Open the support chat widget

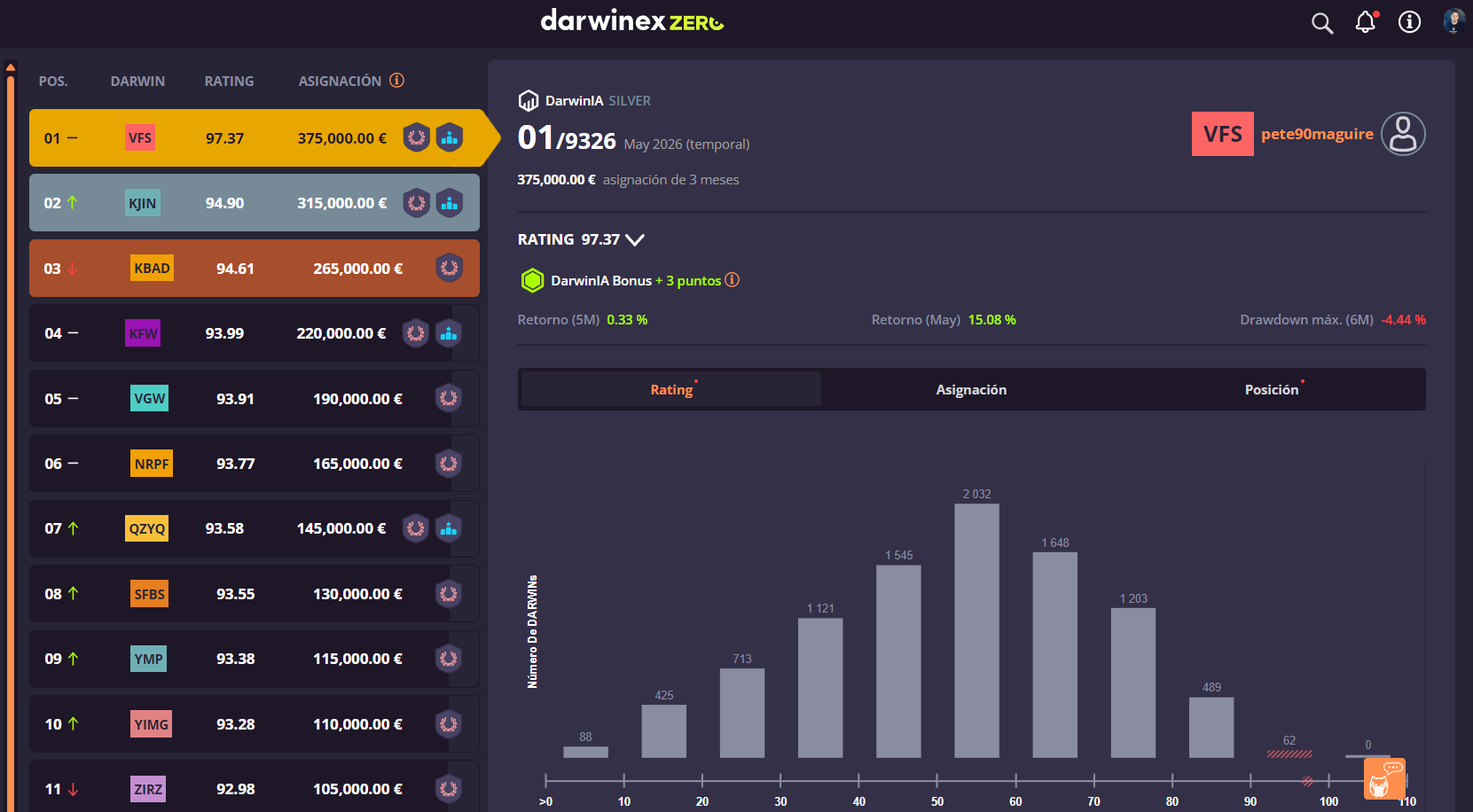(1384, 778)
